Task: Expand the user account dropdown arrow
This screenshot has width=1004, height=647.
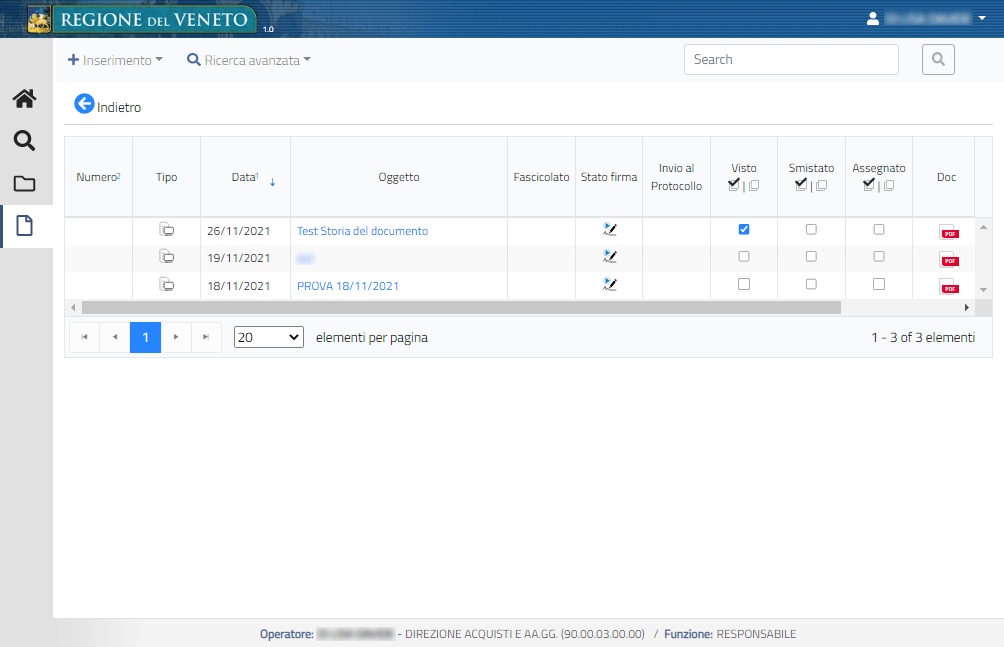Action: (982, 19)
